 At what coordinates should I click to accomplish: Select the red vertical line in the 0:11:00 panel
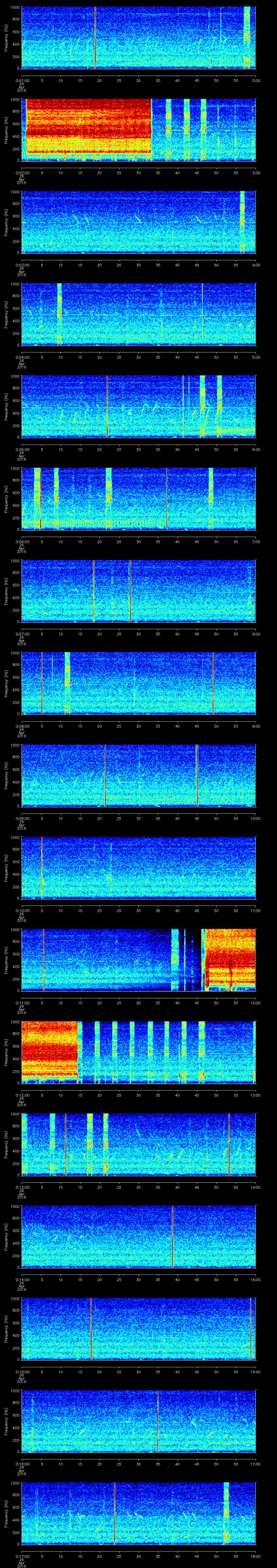tap(44, 959)
